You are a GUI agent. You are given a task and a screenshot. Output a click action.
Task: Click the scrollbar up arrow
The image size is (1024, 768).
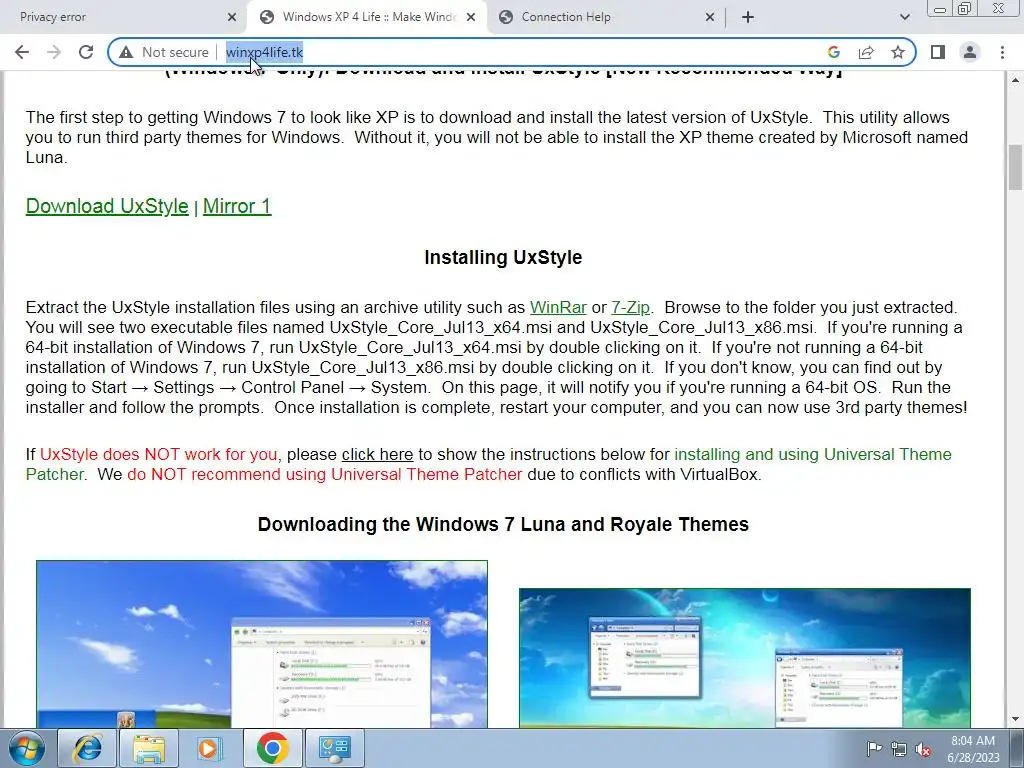coord(1015,80)
